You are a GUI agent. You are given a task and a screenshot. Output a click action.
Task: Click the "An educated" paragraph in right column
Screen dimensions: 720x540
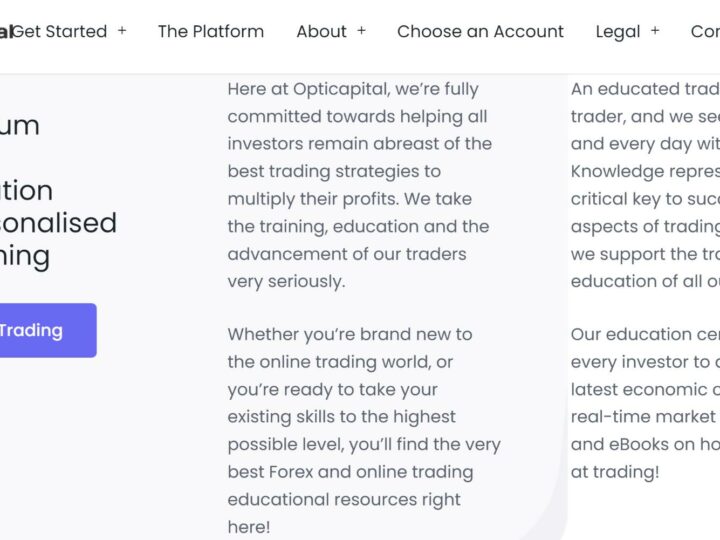click(645, 185)
